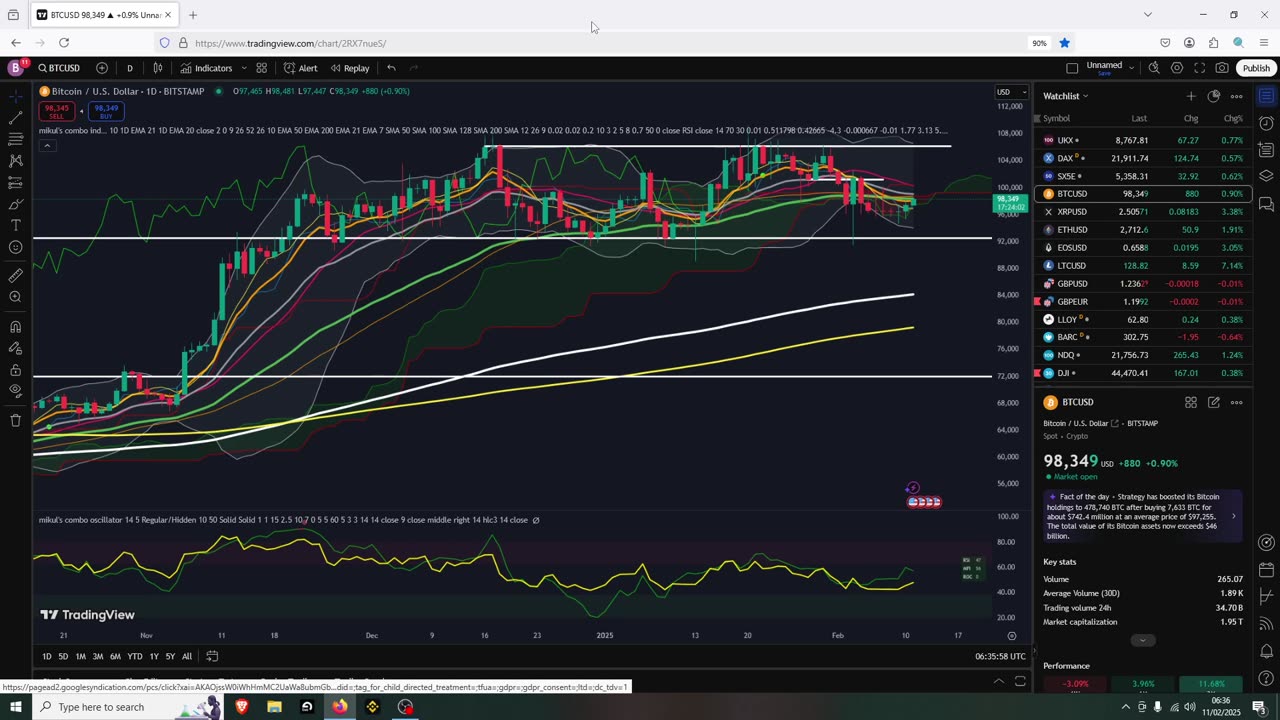Maximize the bottom panel icon
Screen dimensions: 1280x720
click(x=1020, y=681)
